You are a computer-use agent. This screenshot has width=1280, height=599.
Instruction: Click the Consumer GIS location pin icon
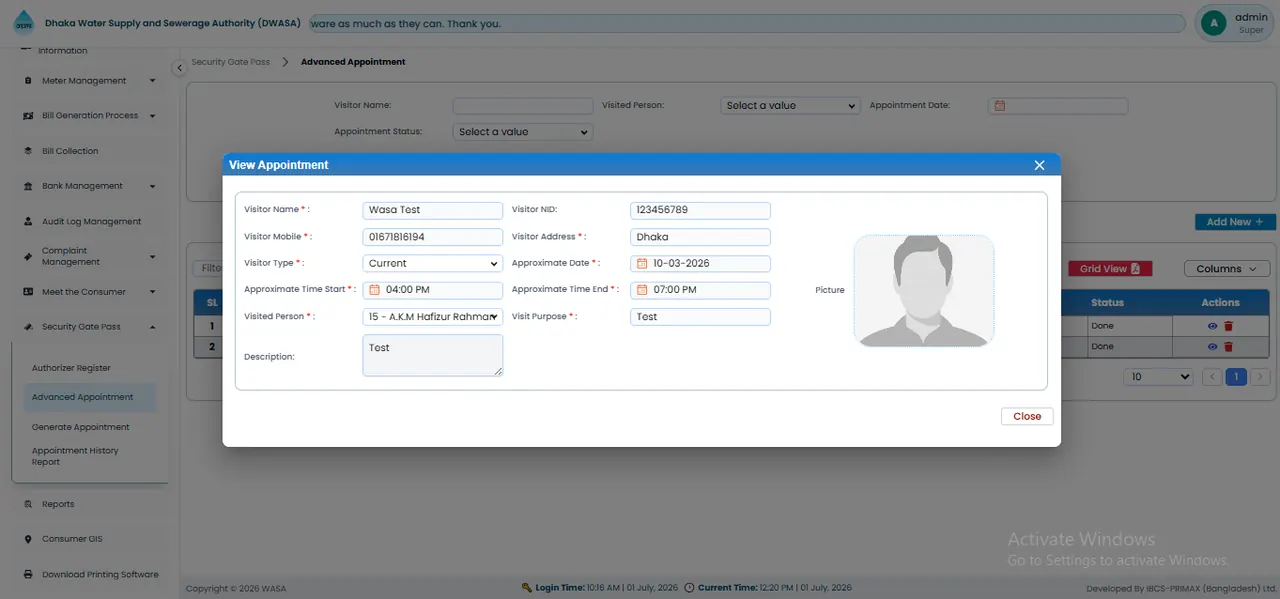tap(28, 539)
